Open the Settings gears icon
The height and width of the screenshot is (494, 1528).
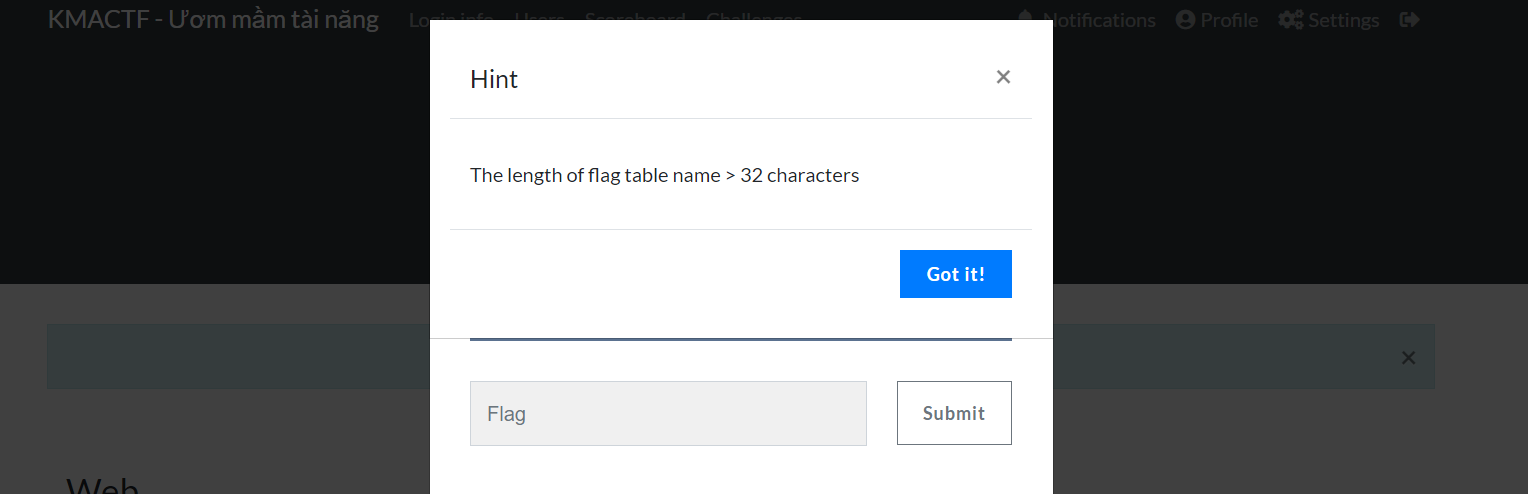click(x=1290, y=19)
